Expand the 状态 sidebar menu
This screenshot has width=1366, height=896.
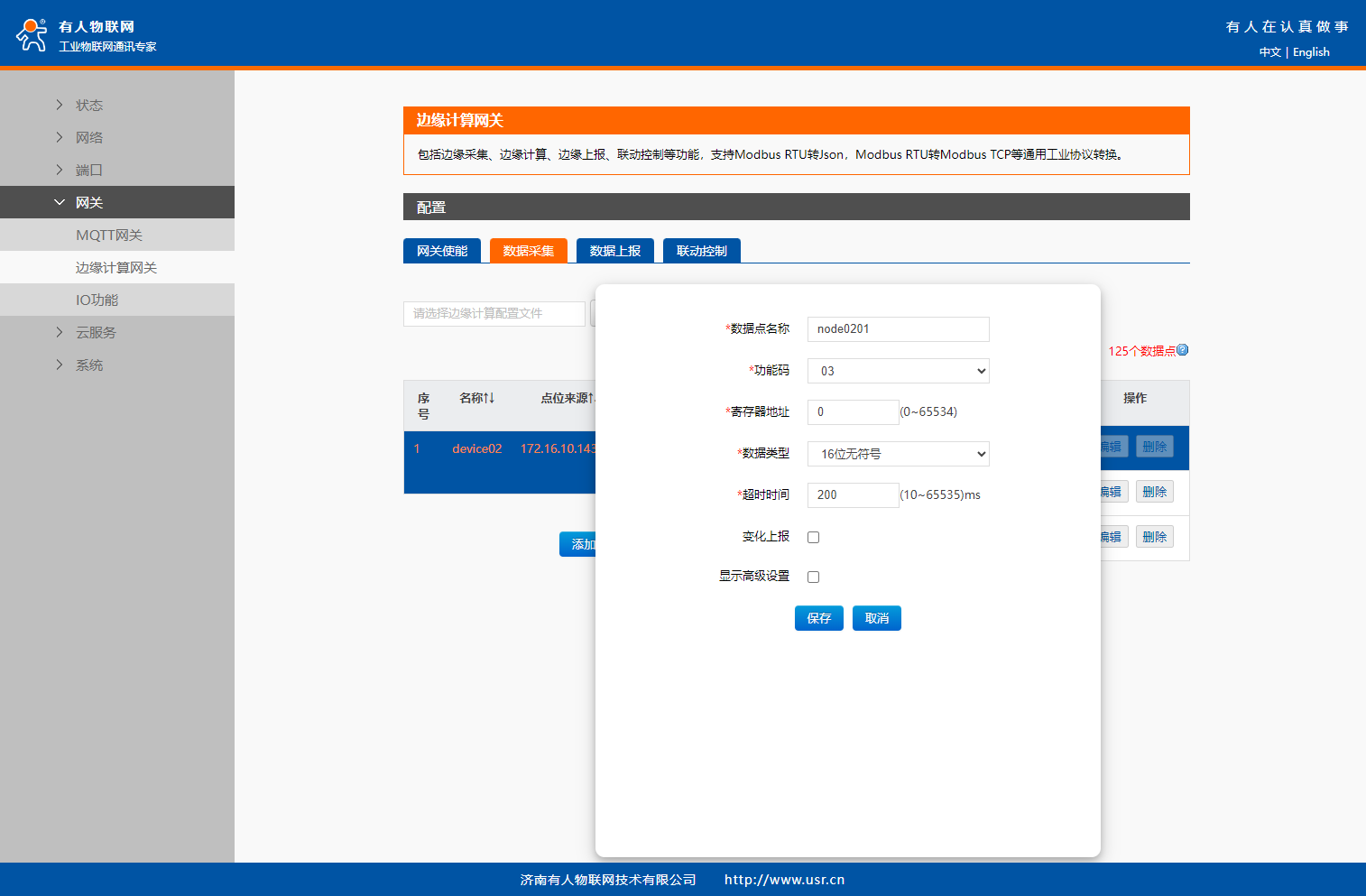tap(88, 105)
